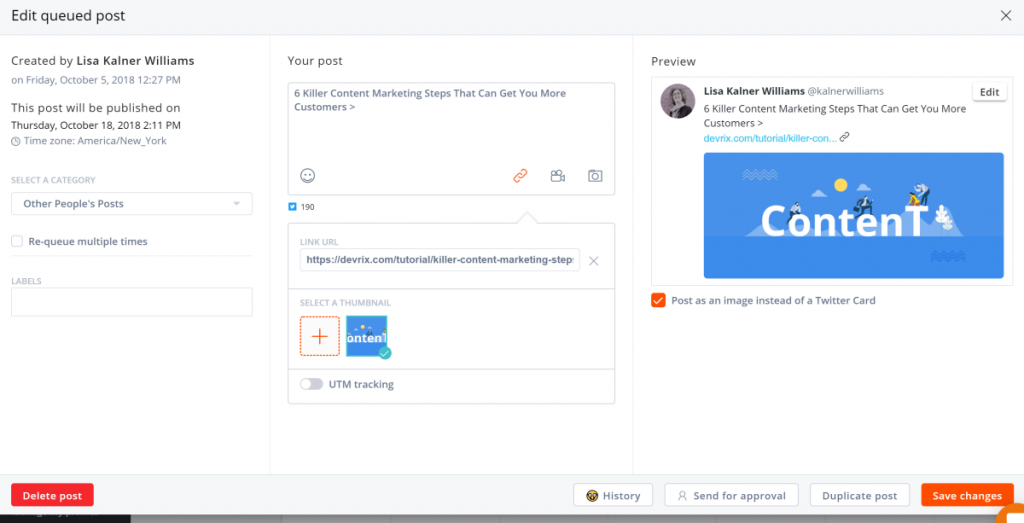1024x523 pixels.
Task: Select the Content thumbnail image
Action: point(367,337)
